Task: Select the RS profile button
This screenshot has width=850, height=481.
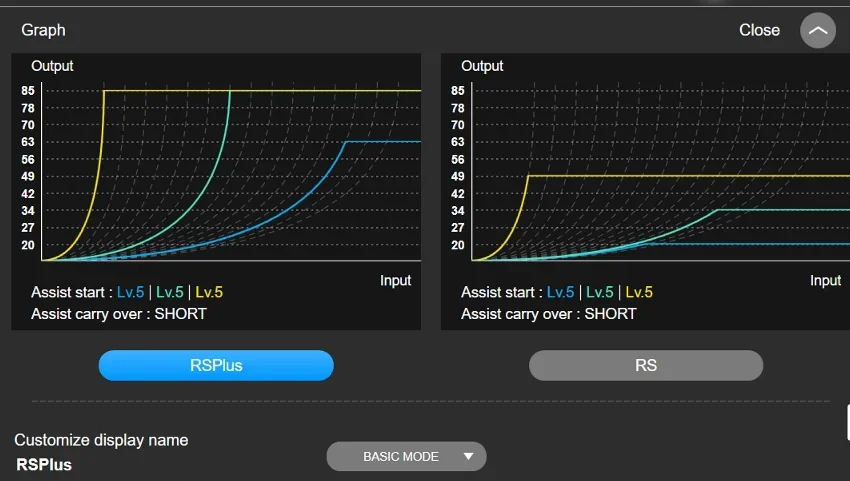Action: click(646, 365)
